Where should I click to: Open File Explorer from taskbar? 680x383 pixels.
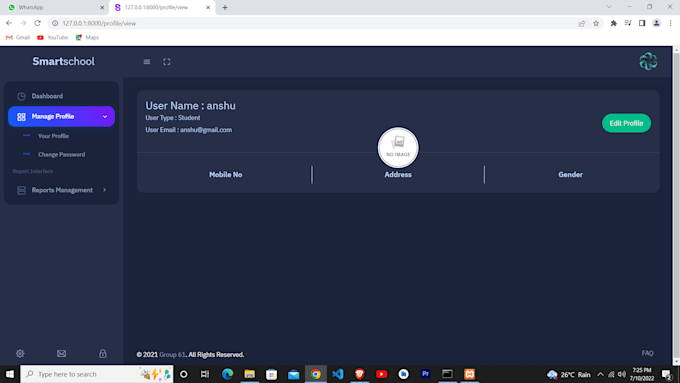coord(249,374)
